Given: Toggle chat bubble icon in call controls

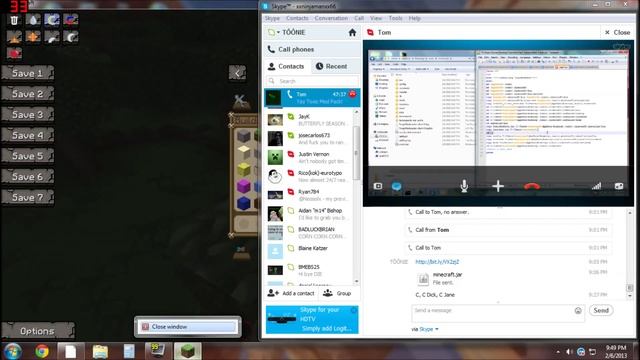Looking at the screenshot, I should point(396,186).
